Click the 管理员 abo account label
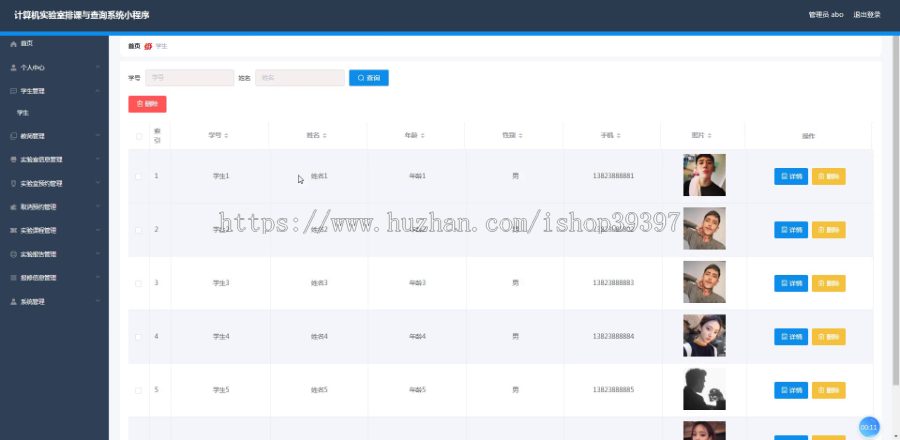This screenshot has width=900, height=440. (x=825, y=15)
